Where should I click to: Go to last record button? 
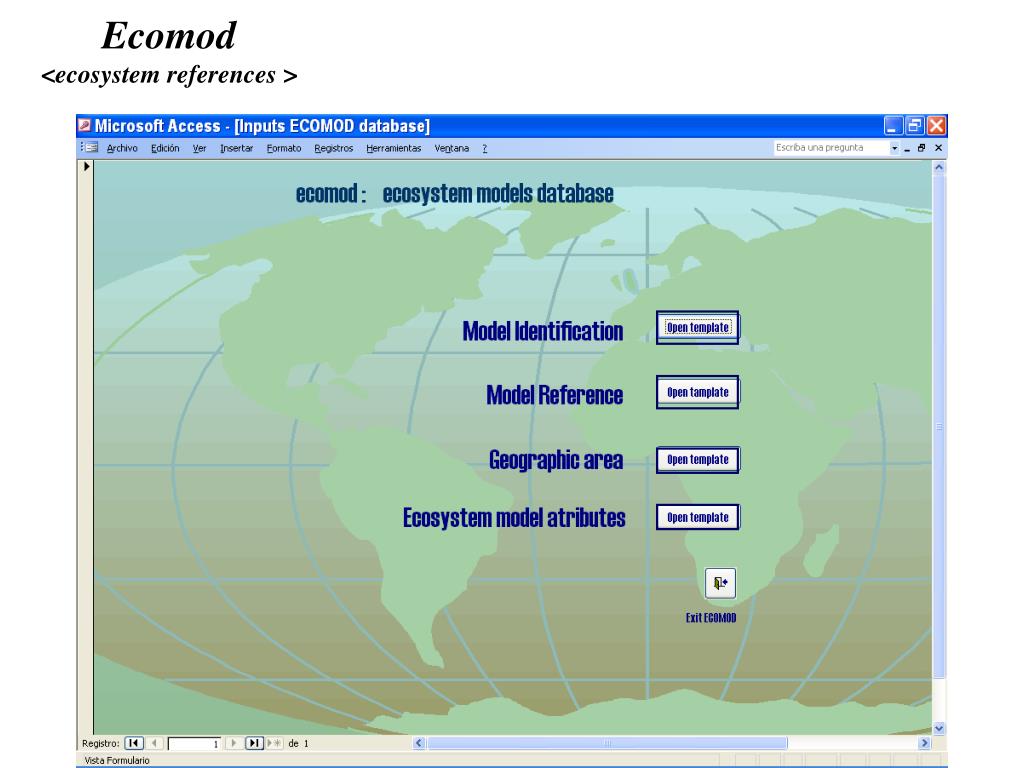click(x=254, y=743)
